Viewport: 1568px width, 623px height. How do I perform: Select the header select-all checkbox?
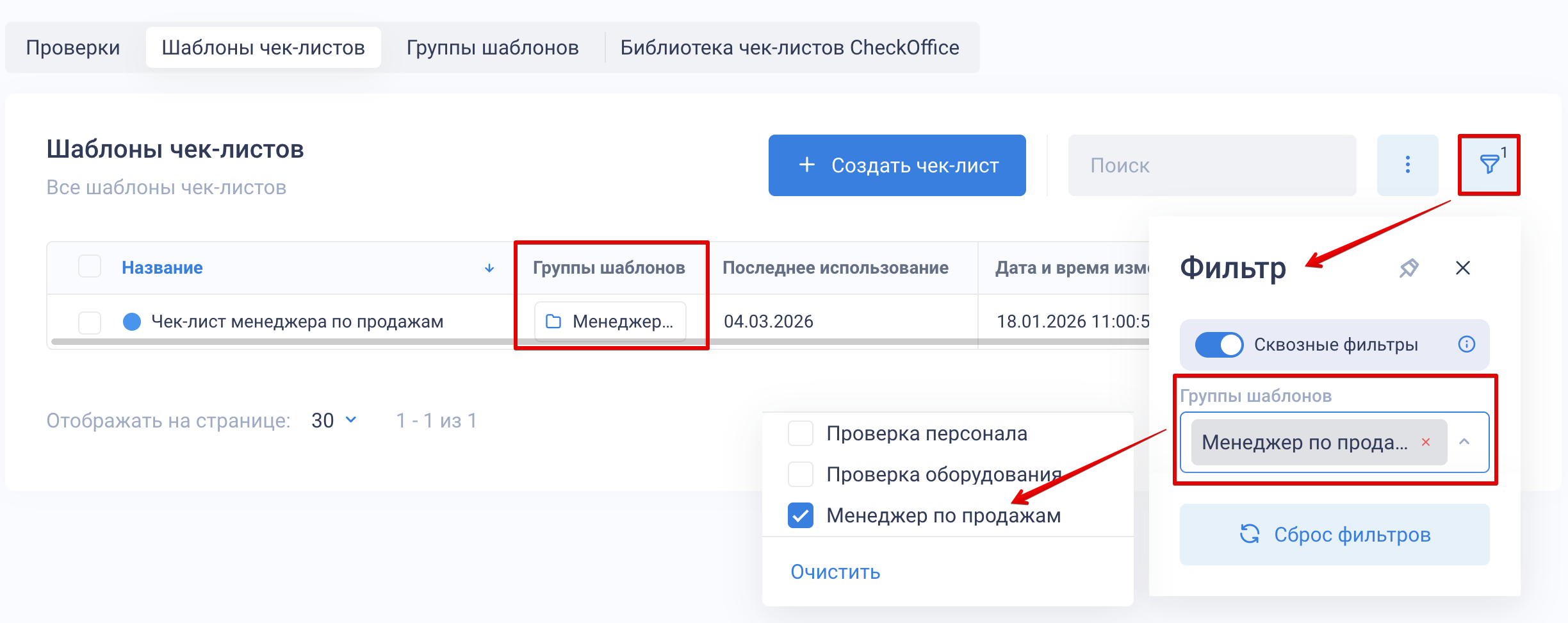coord(90,267)
